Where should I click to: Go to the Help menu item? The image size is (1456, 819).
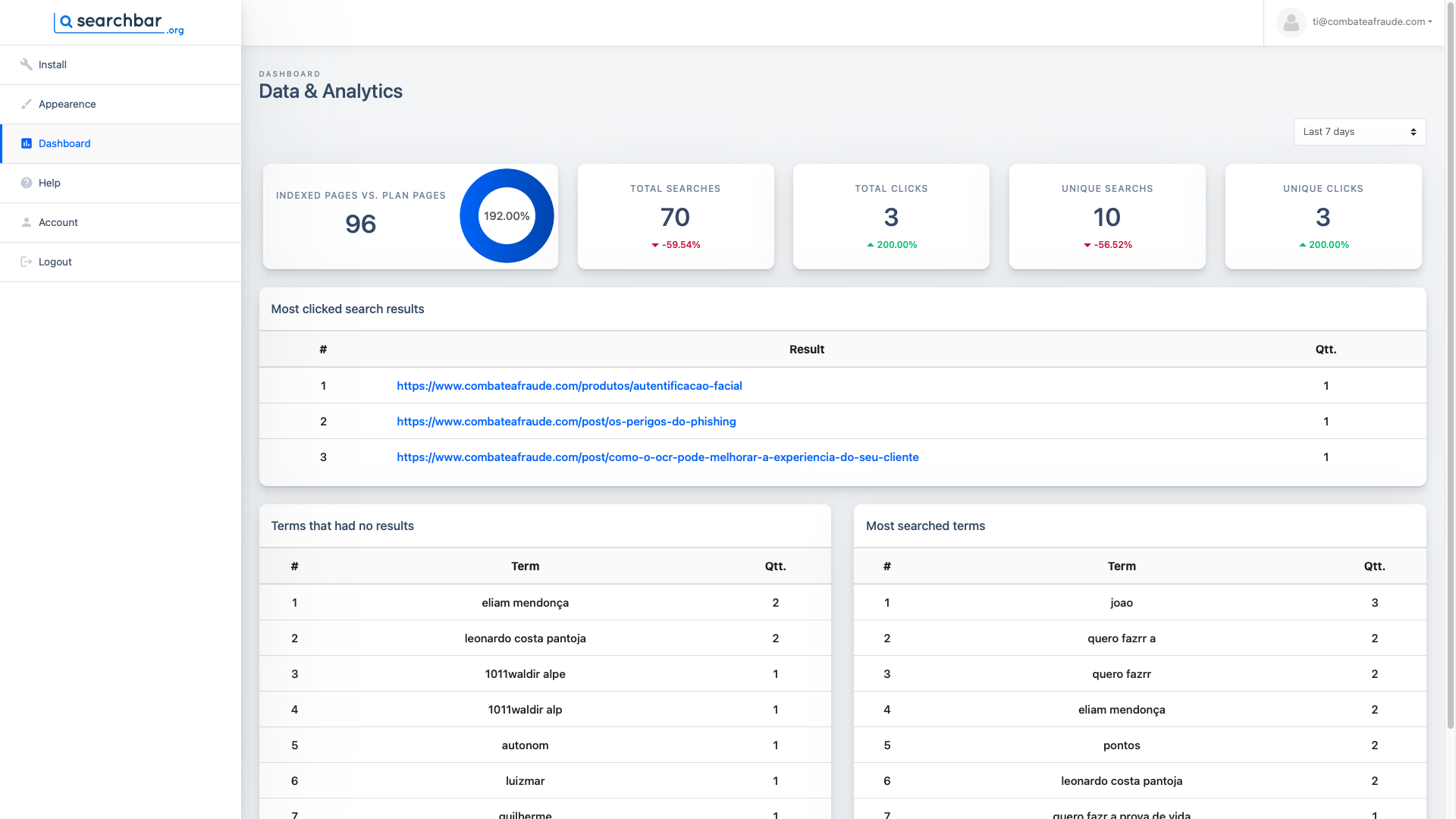[x=49, y=183]
